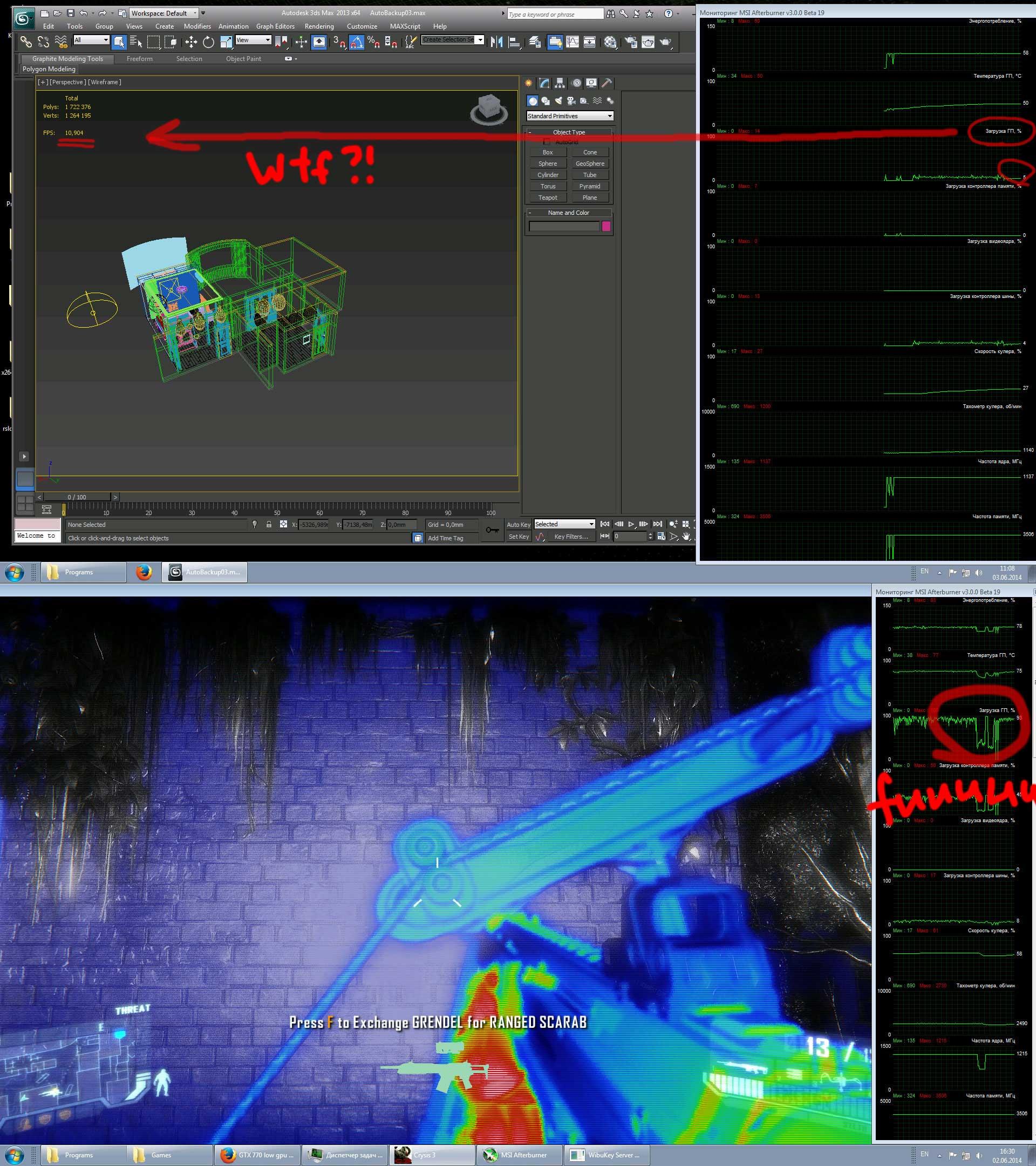Open Render Setup teapot icon
This screenshot has width=1036, height=1166.
click(x=631, y=42)
